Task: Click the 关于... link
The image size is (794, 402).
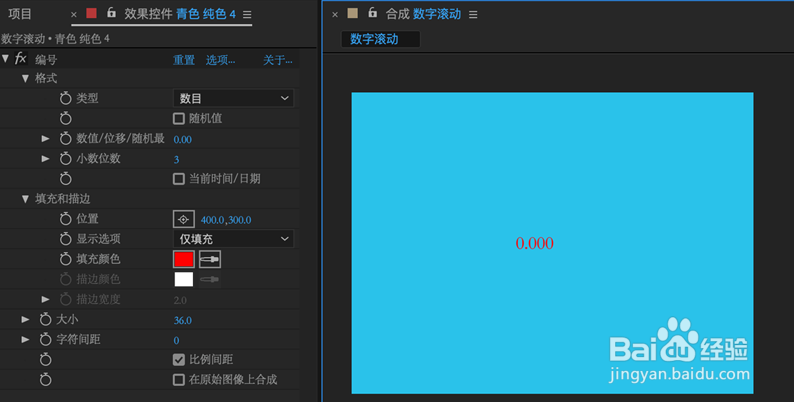Action: click(x=277, y=60)
